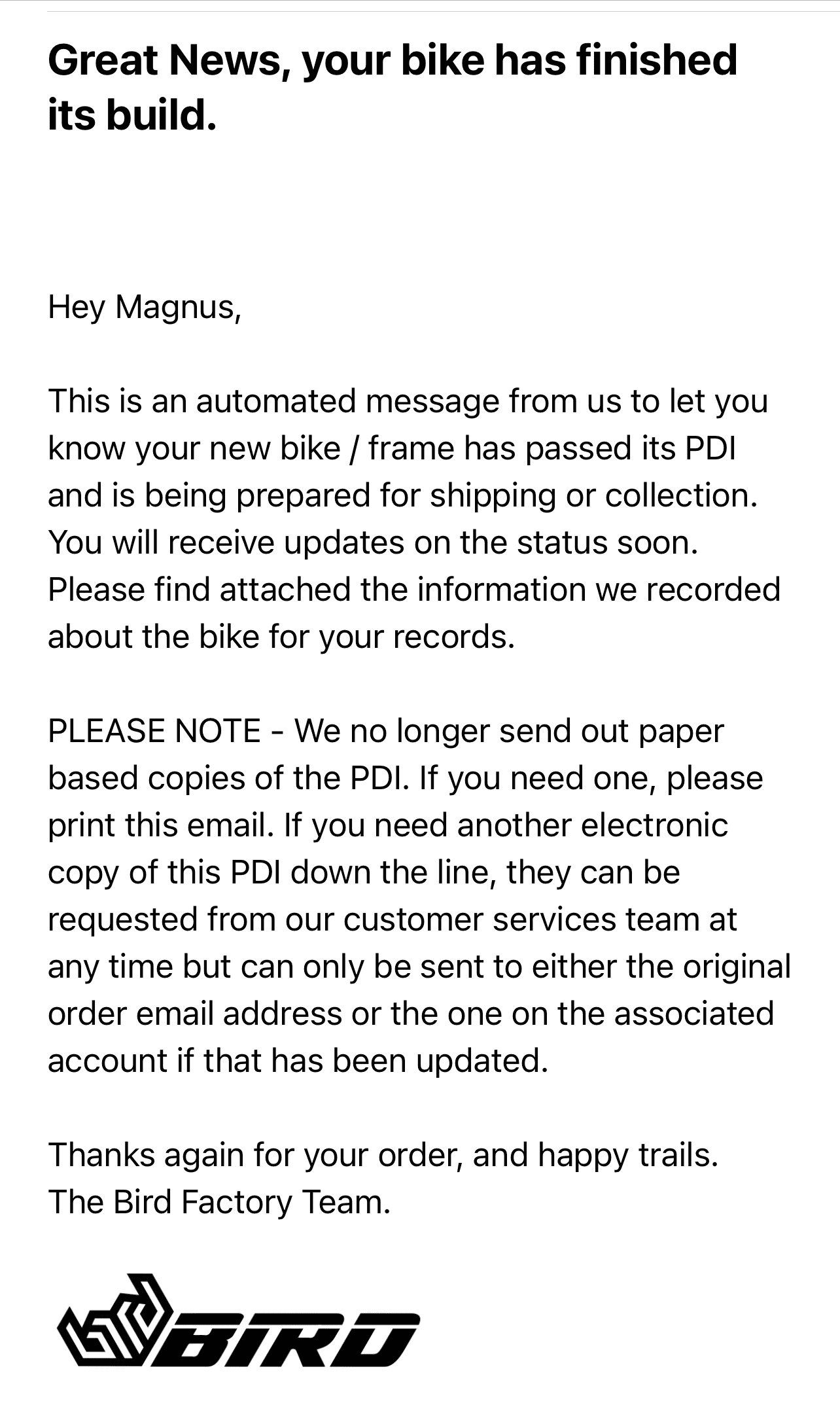Image resolution: width=840 pixels, height=1405 pixels.
Task: Click 'know your new bike / frame' line
Action: (392, 448)
